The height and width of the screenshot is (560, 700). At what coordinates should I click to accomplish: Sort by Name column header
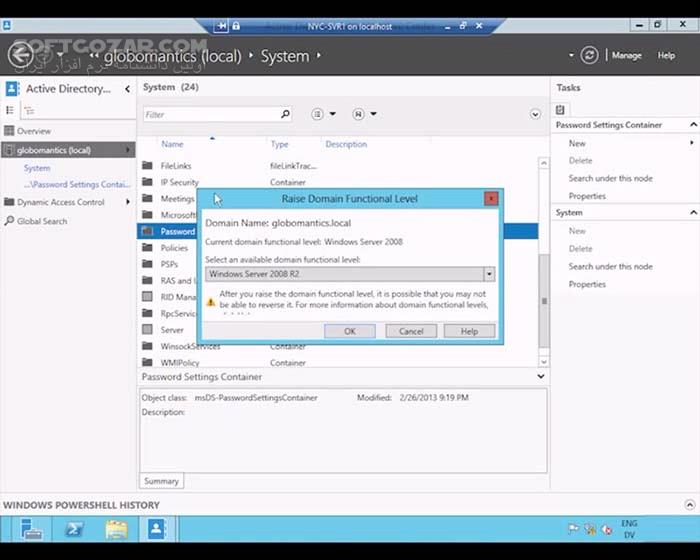(x=172, y=144)
